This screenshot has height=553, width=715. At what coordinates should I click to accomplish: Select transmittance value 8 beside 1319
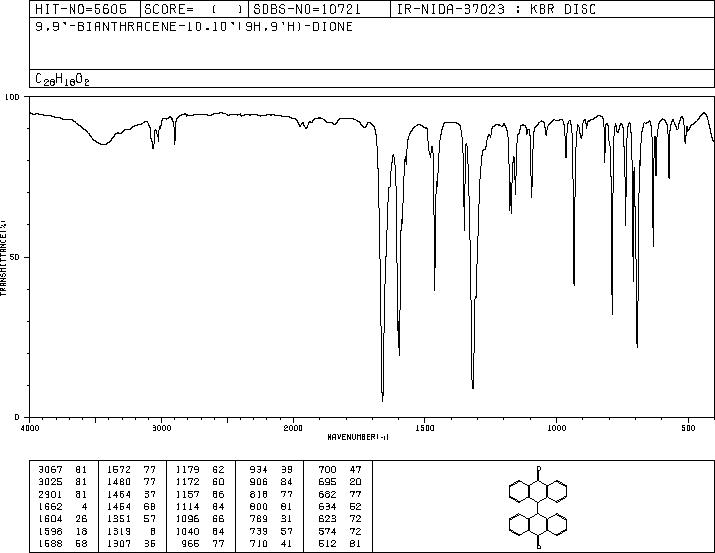[x=153, y=531]
